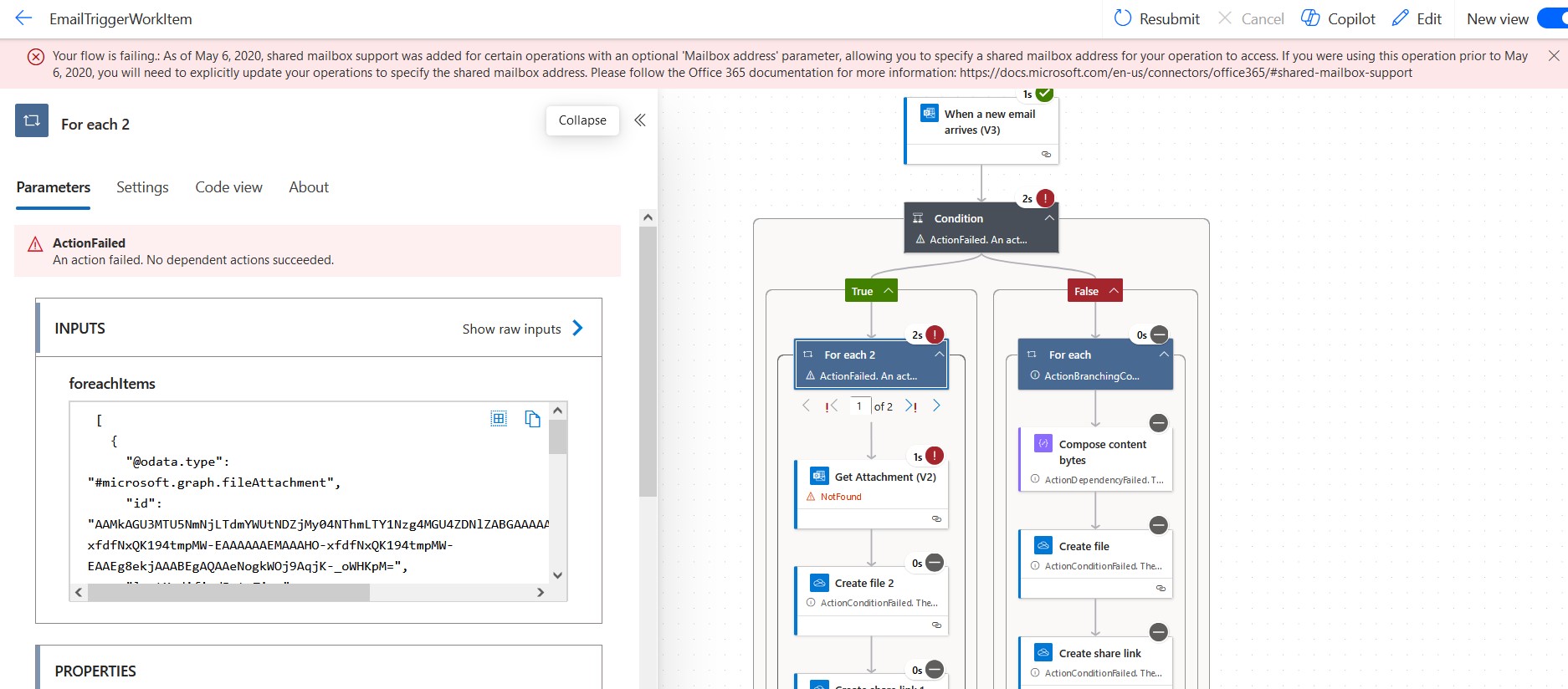This screenshot has height=689, width=1568.
Task: Collapse the False branch
Action: click(x=1114, y=290)
